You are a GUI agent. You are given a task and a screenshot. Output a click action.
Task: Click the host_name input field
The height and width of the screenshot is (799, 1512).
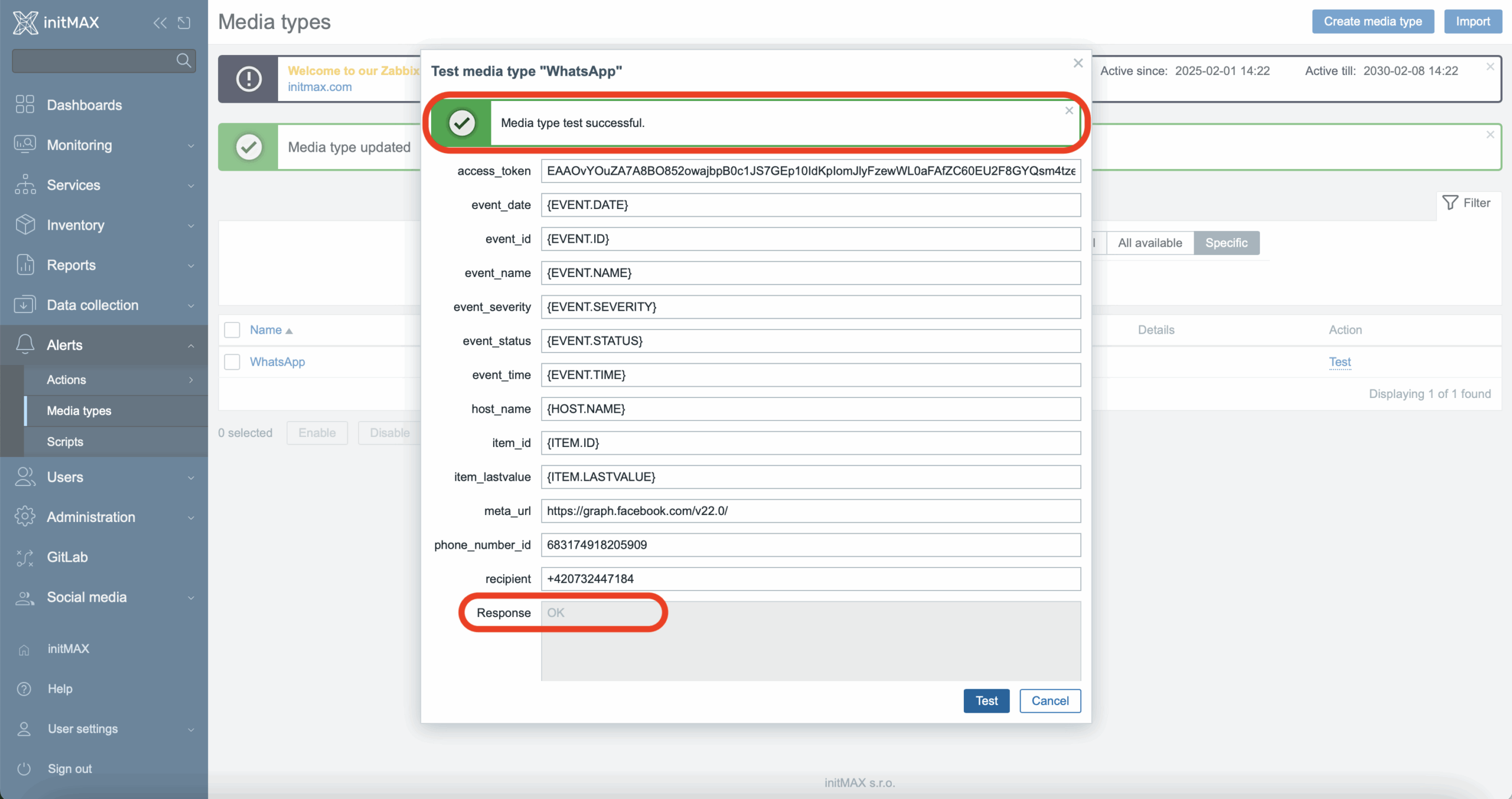(811, 409)
